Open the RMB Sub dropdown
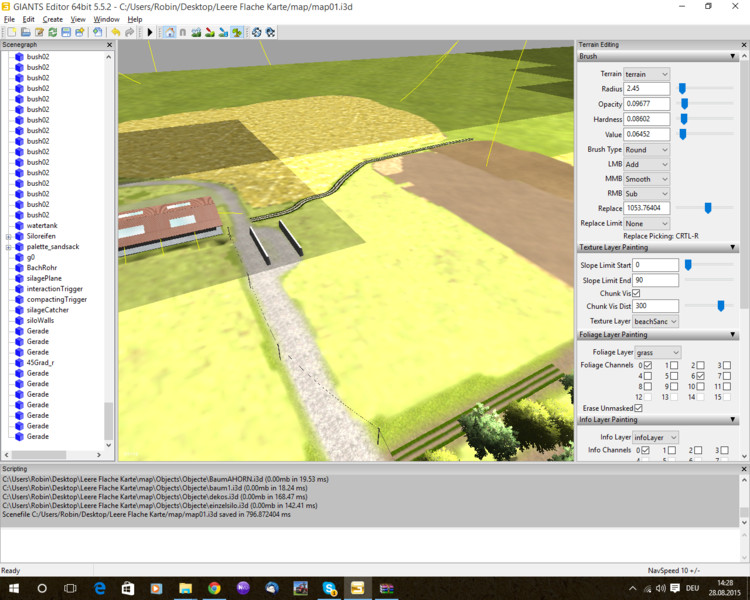This screenshot has height=600, width=750. click(646, 194)
